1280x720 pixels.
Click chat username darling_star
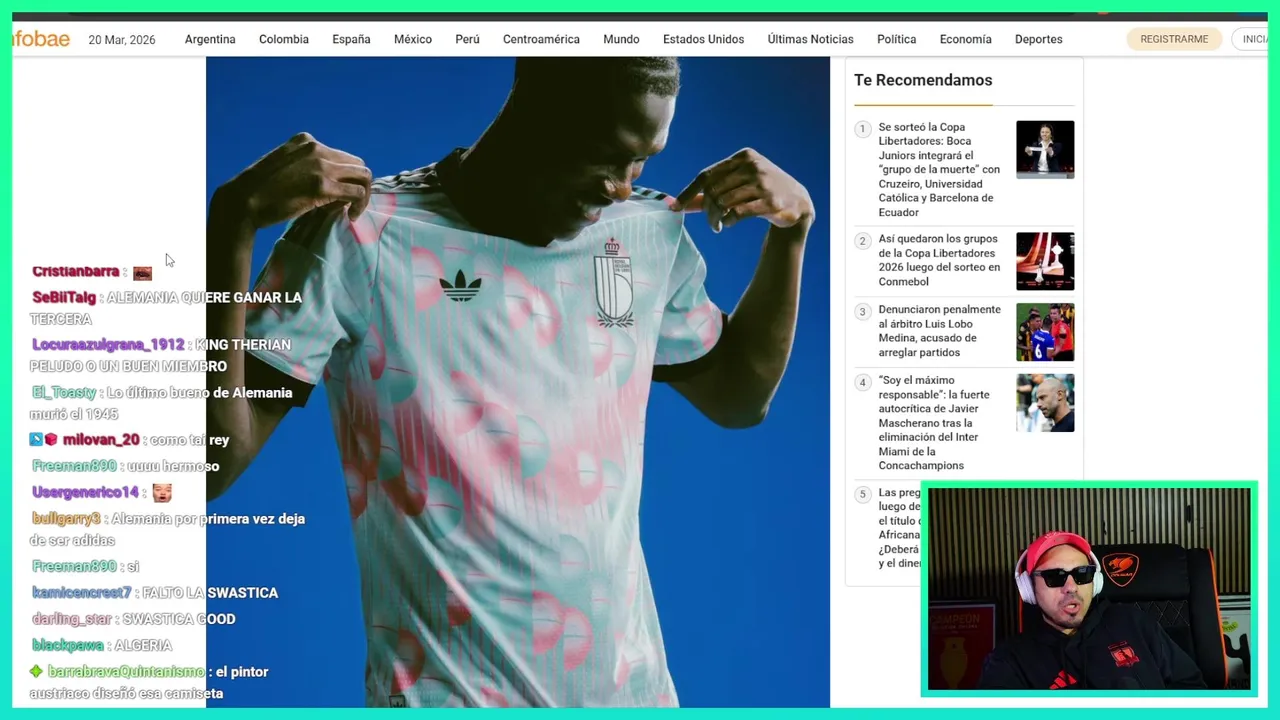pos(72,619)
